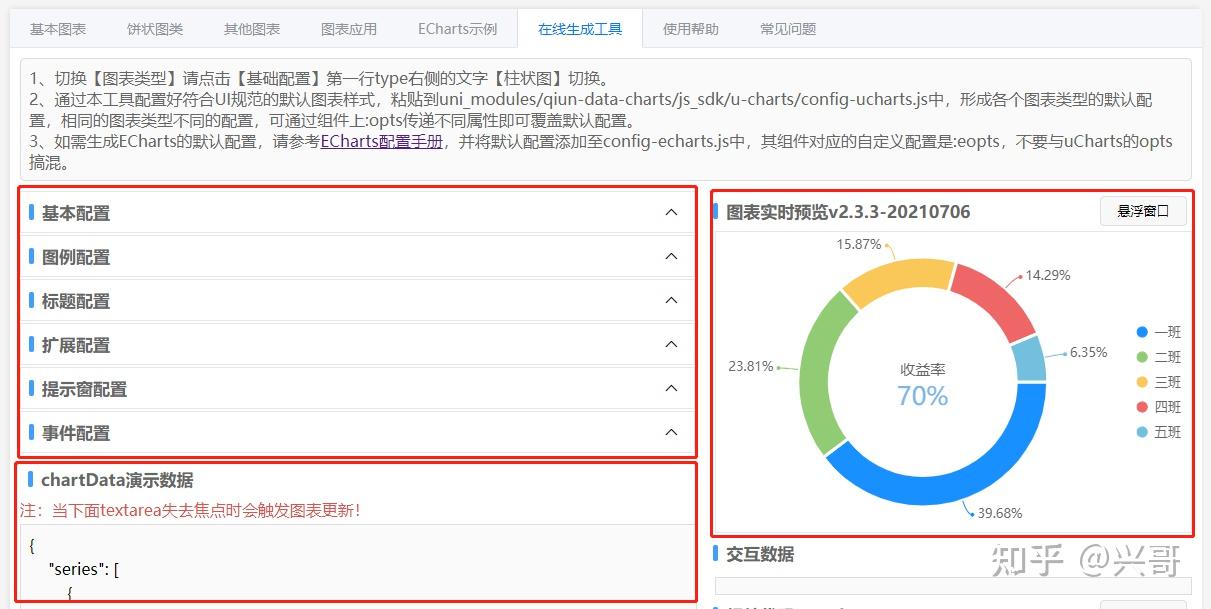Click the 23.81% data label
1211x609 pixels.
[750, 366]
